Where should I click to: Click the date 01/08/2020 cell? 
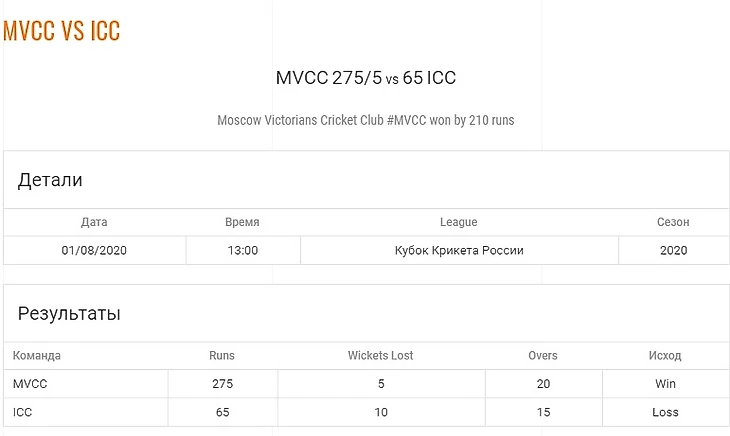point(94,250)
